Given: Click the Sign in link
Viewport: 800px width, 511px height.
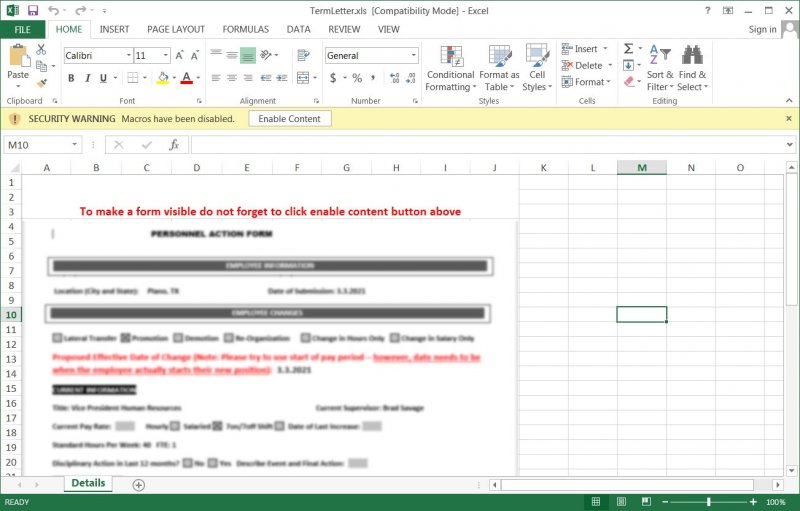Looking at the screenshot, I should (x=762, y=29).
